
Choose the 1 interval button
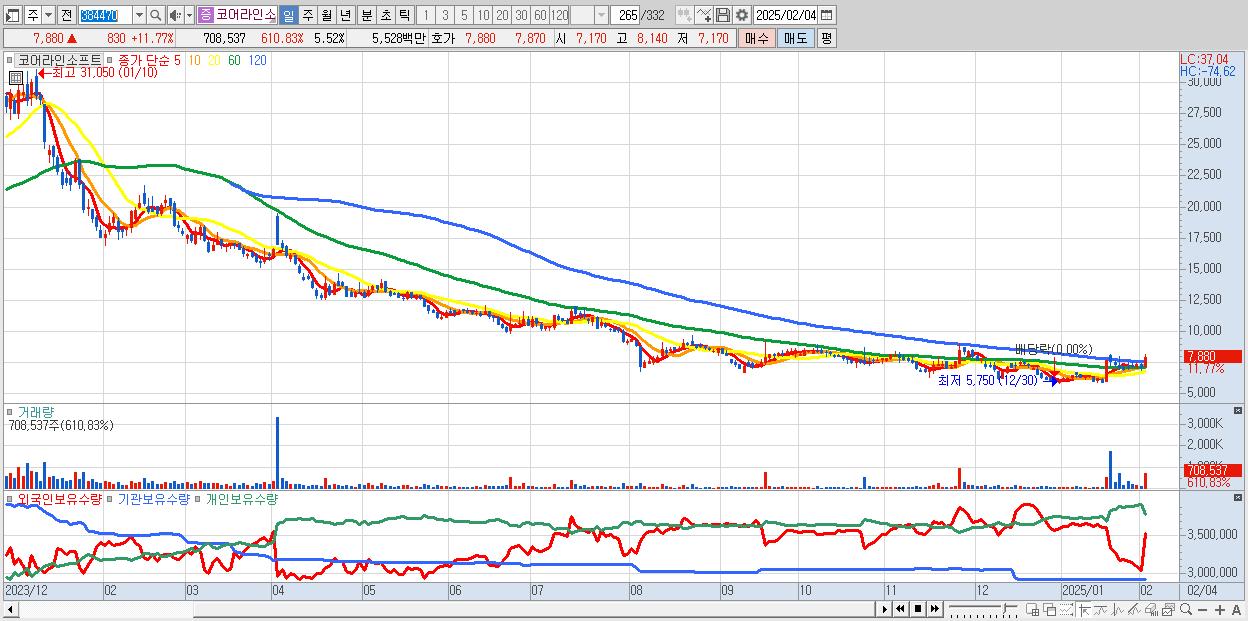coord(425,15)
